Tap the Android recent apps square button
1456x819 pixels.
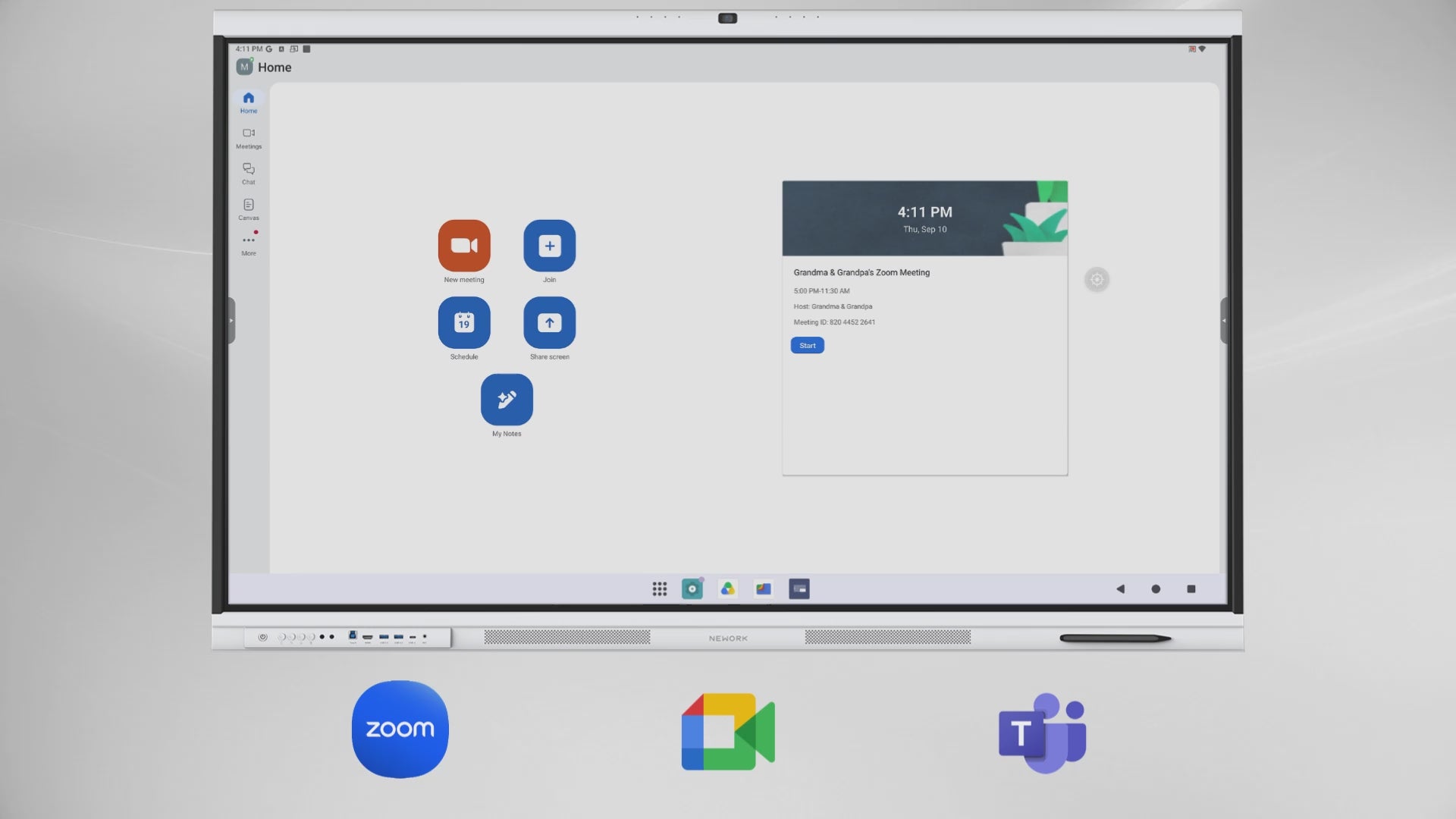(1191, 589)
